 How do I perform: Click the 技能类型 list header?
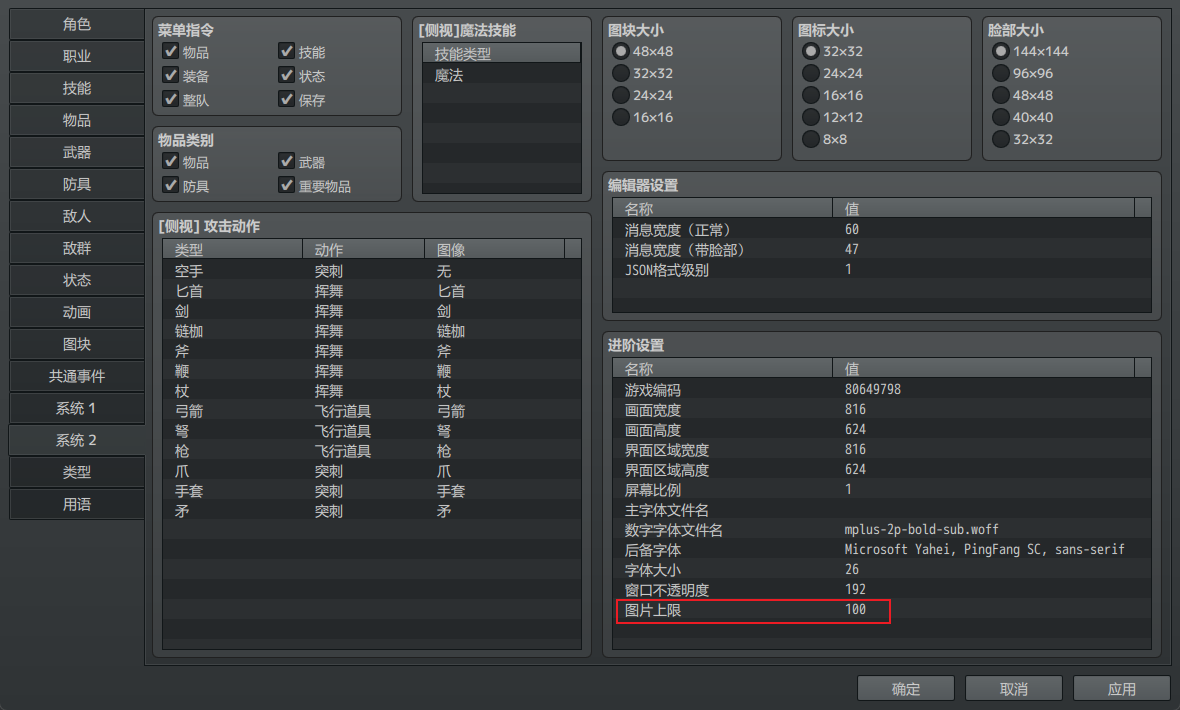tap(501, 54)
